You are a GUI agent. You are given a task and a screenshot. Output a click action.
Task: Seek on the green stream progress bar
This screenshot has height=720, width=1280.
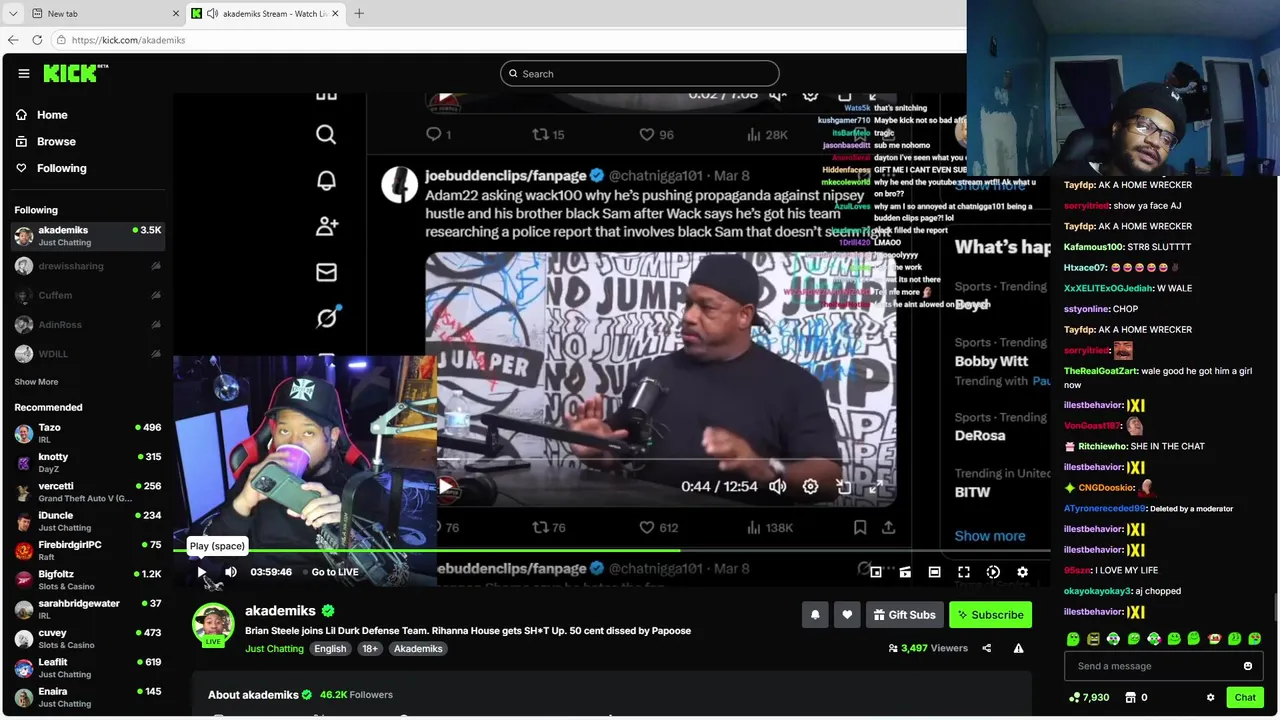[x=610, y=550]
